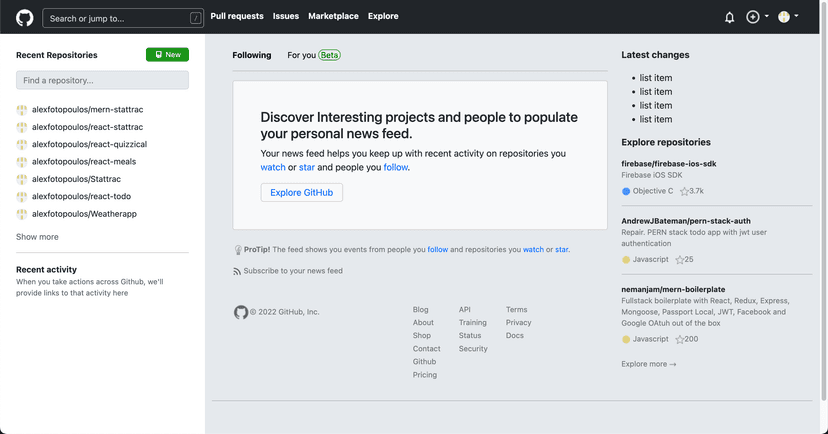Viewport: 828px width, 434px height.
Task: Click the footer GitHub logo
Action: coord(241,312)
